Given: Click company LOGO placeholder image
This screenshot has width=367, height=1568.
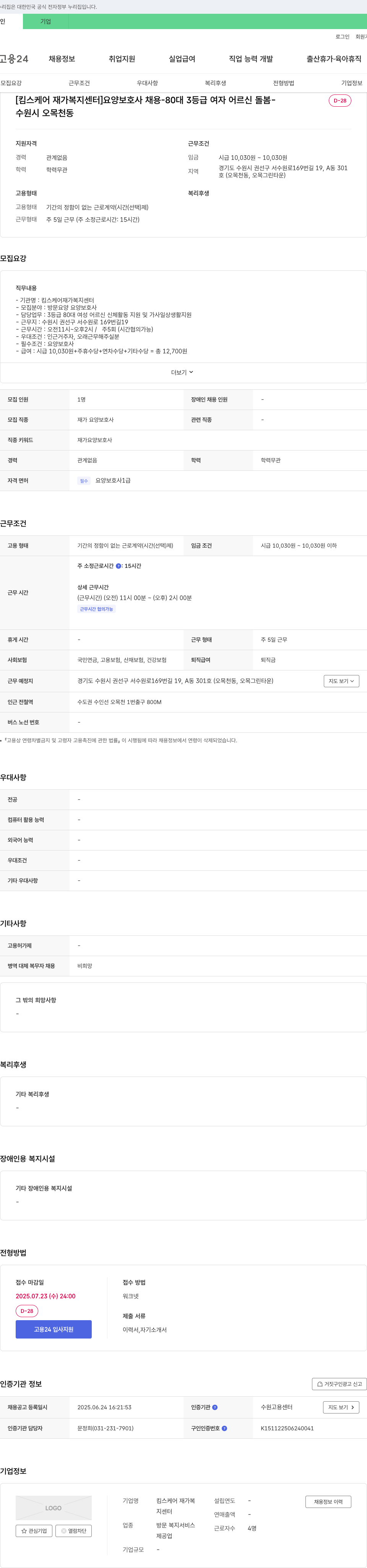Looking at the screenshot, I should click(54, 1508).
